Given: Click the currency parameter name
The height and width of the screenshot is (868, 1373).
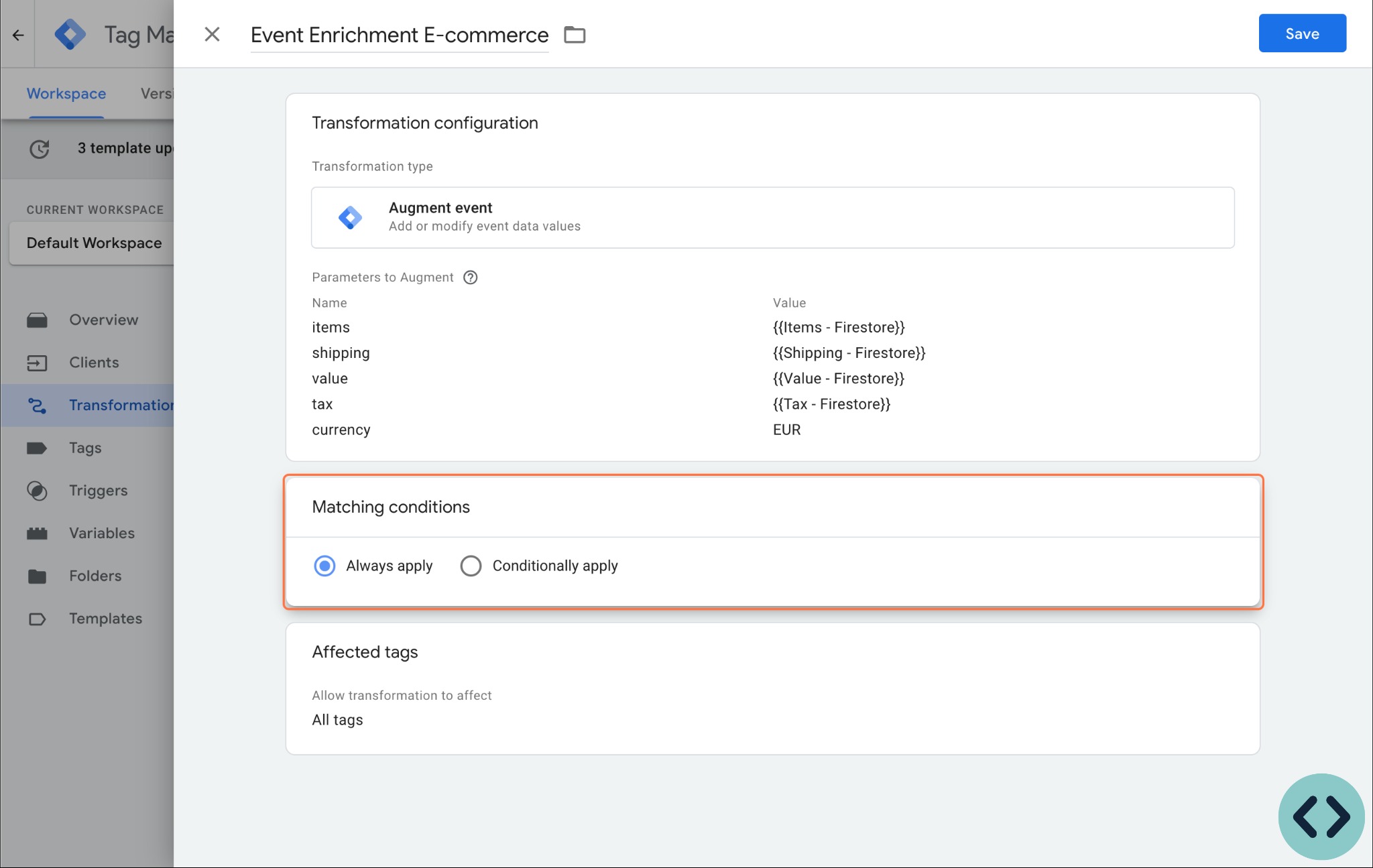Looking at the screenshot, I should (x=341, y=430).
